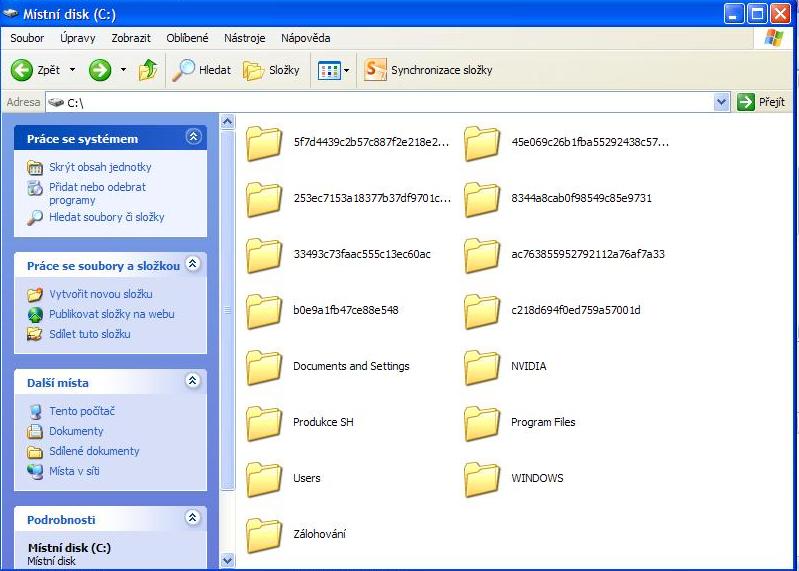Viewport: 799px width, 571px height.
Task: Open the view mode dropdown in toolbar
Action: click(347, 70)
